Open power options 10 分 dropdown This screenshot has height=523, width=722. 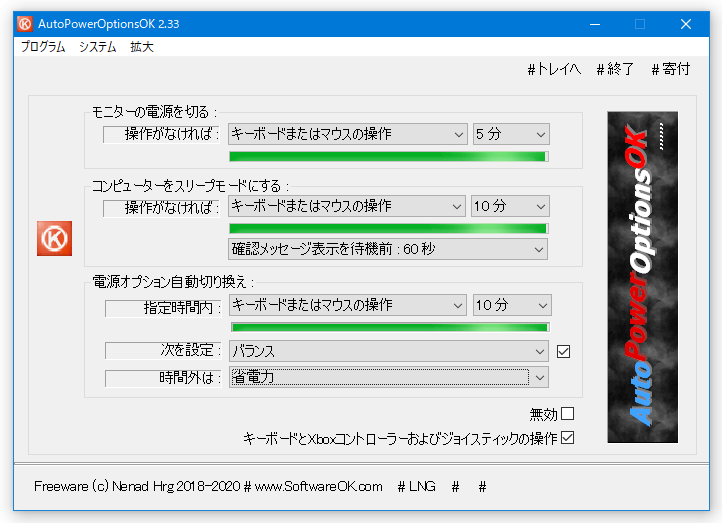pyautogui.click(x=512, y=305)
